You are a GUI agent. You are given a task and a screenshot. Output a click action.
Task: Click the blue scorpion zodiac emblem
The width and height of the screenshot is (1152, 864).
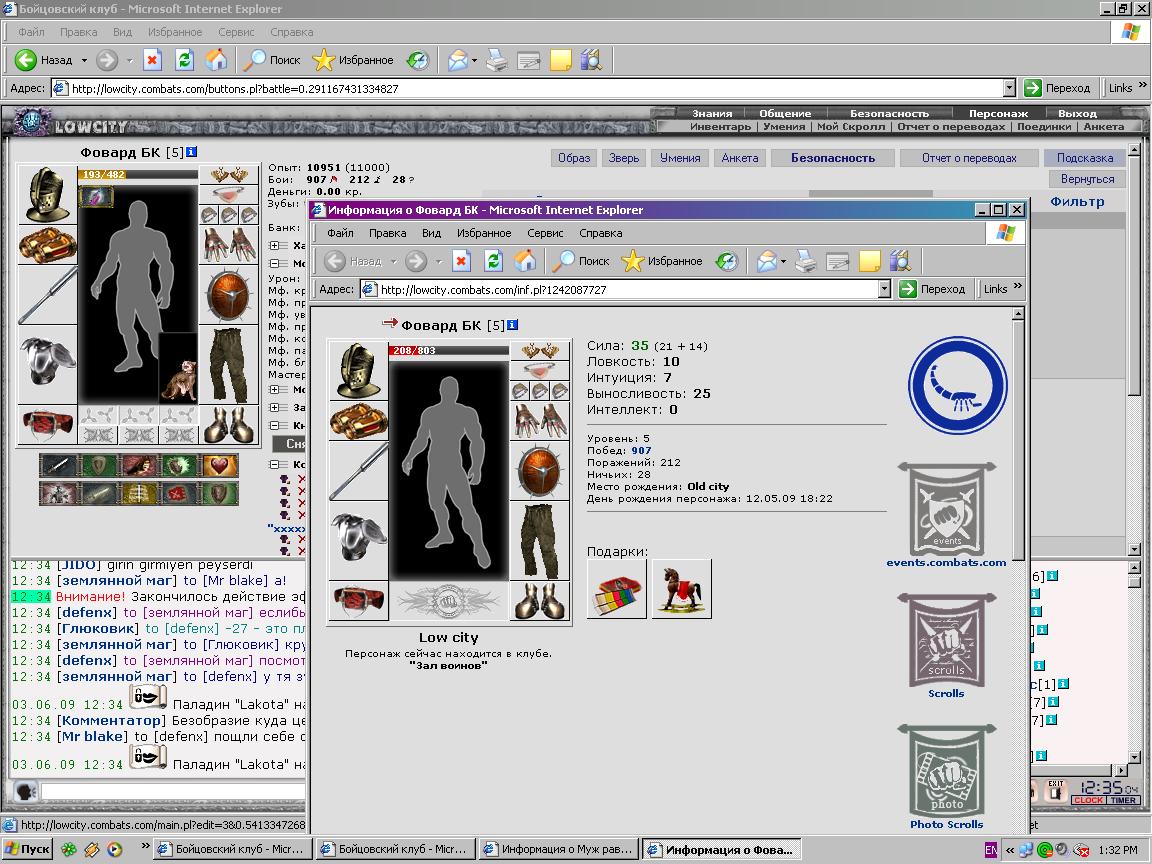pyautogui.click(x=957, y=385)
